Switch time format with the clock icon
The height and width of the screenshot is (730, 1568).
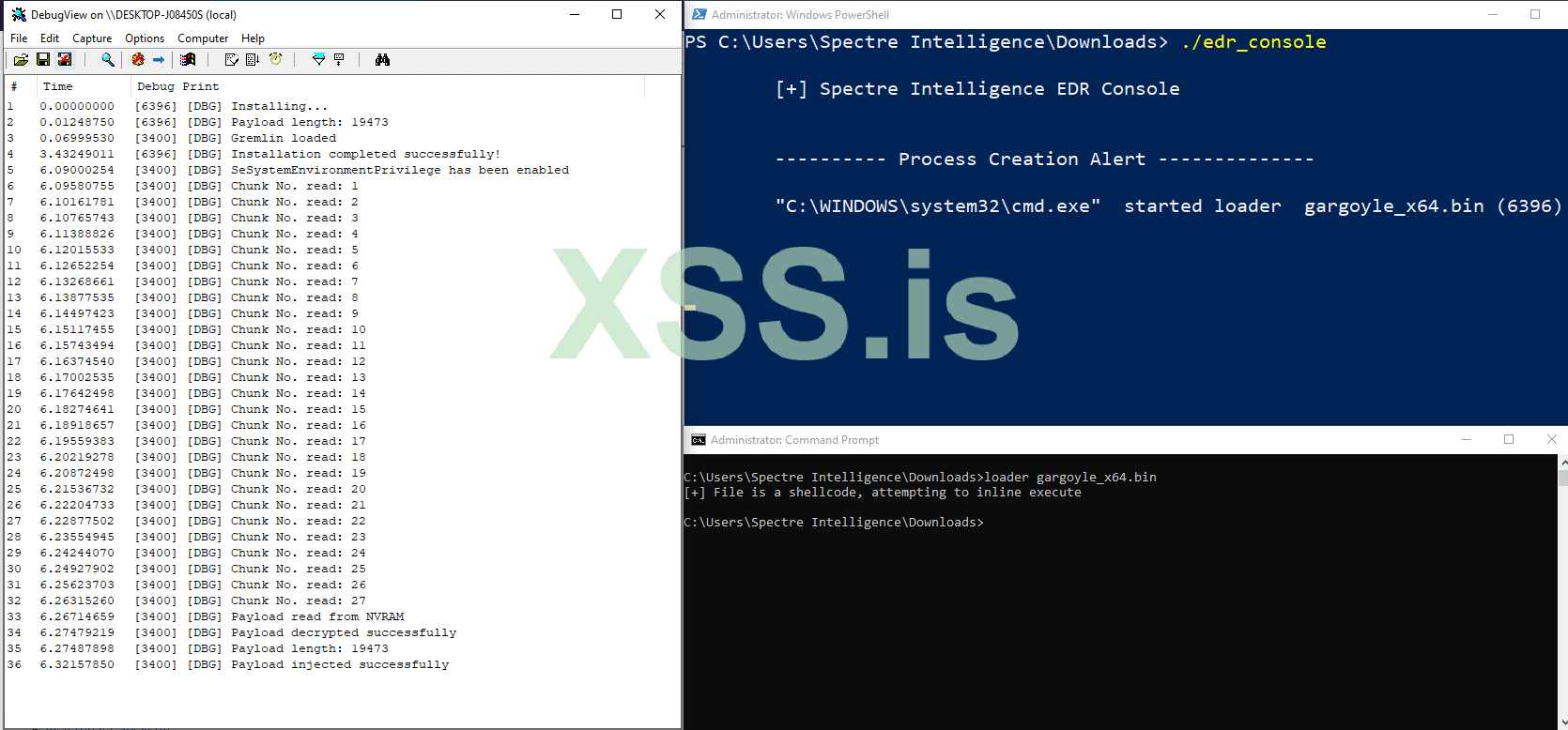(275, 60)
